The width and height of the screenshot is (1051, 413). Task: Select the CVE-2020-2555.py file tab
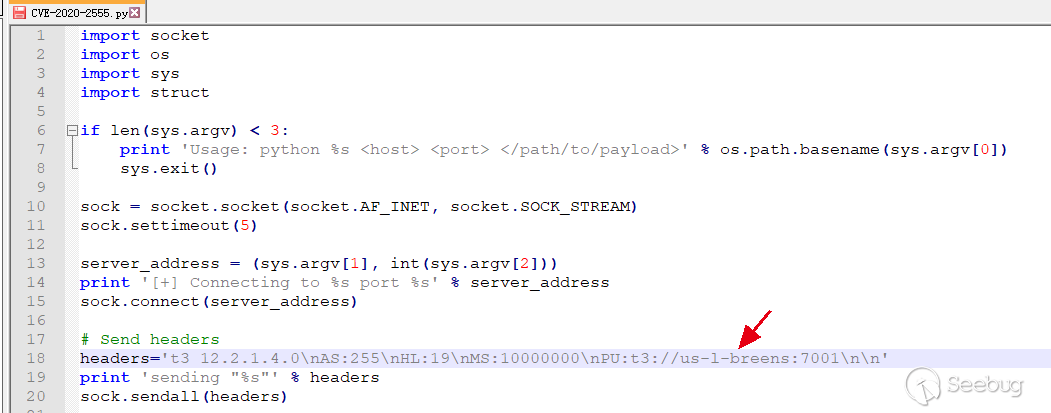click(78, 13)
